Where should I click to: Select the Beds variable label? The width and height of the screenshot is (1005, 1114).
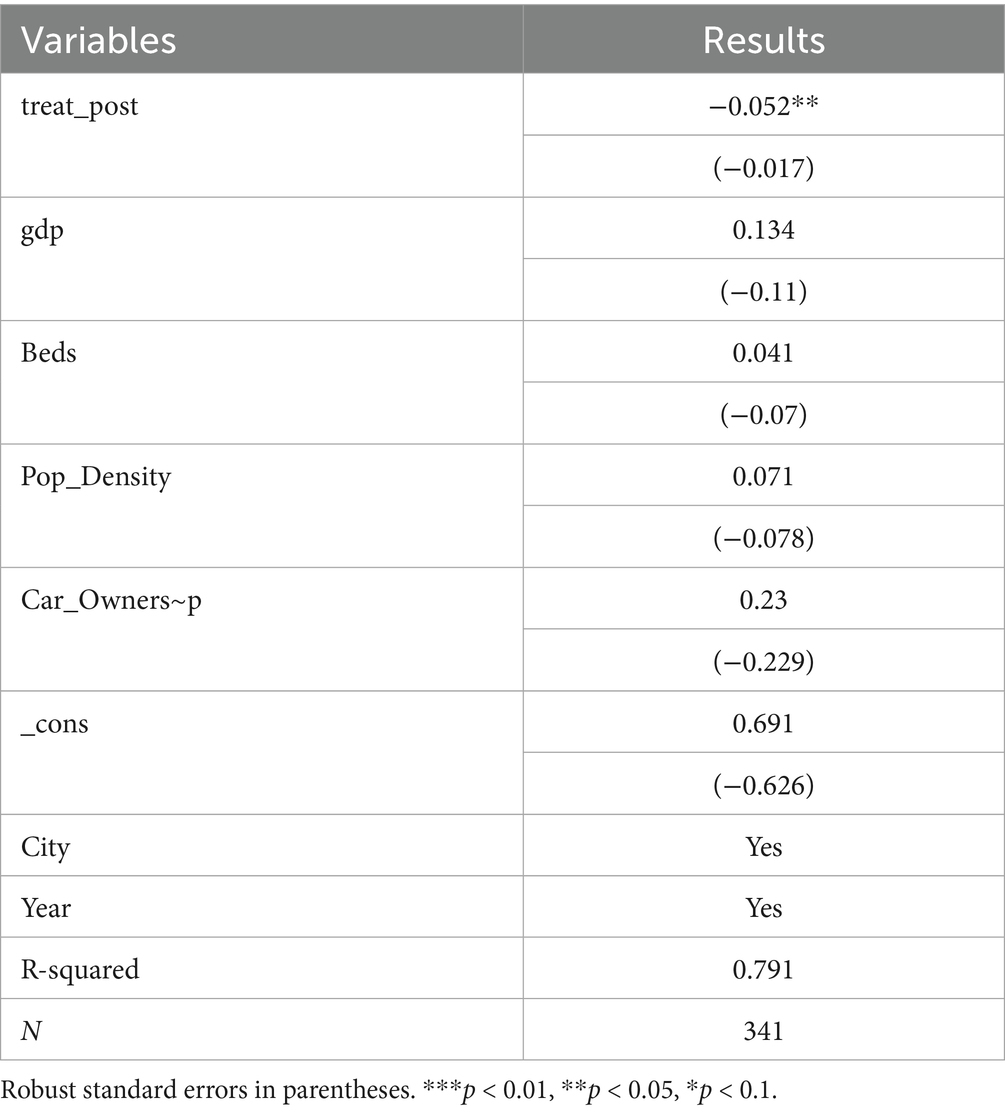pos(48,353)
